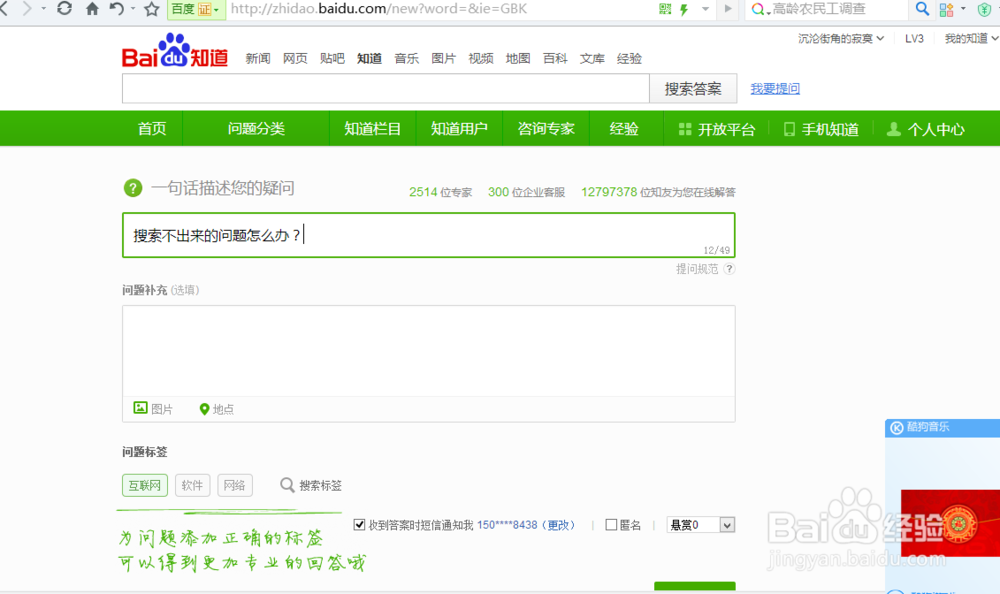Bookmark page with the star icon

(x=152, y=9)
